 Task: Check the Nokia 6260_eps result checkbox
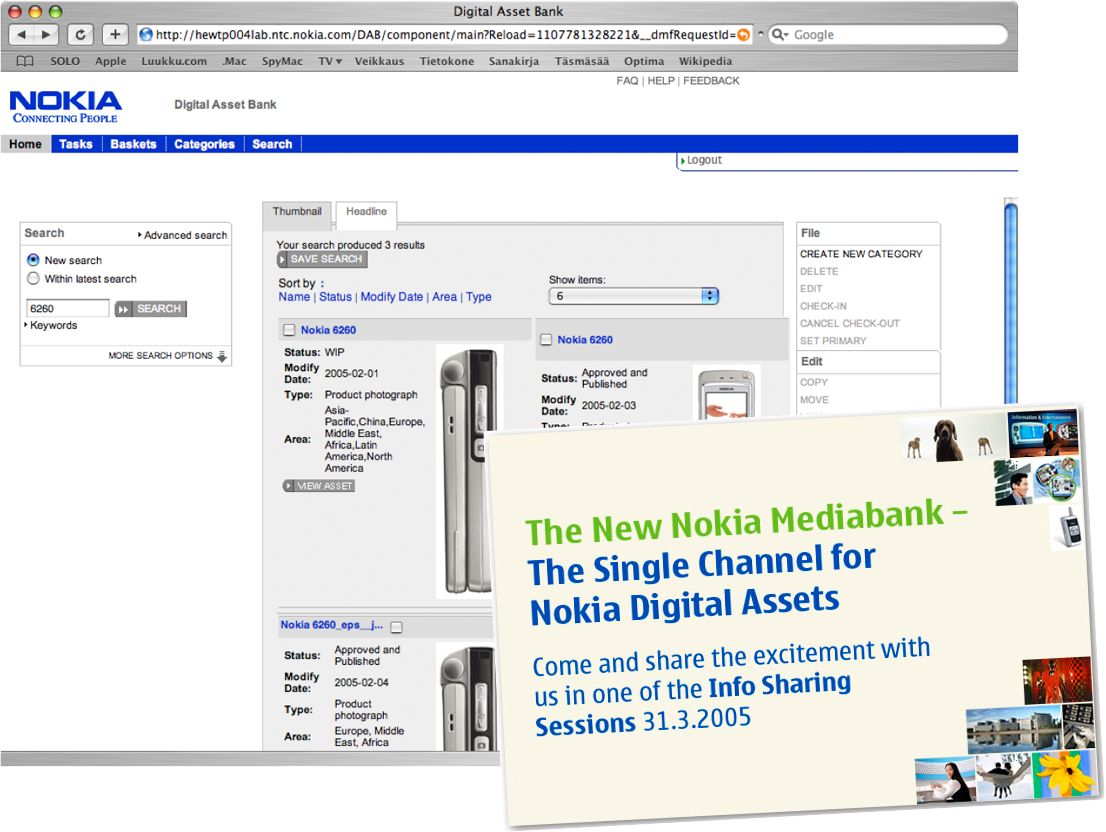[396, 627]
